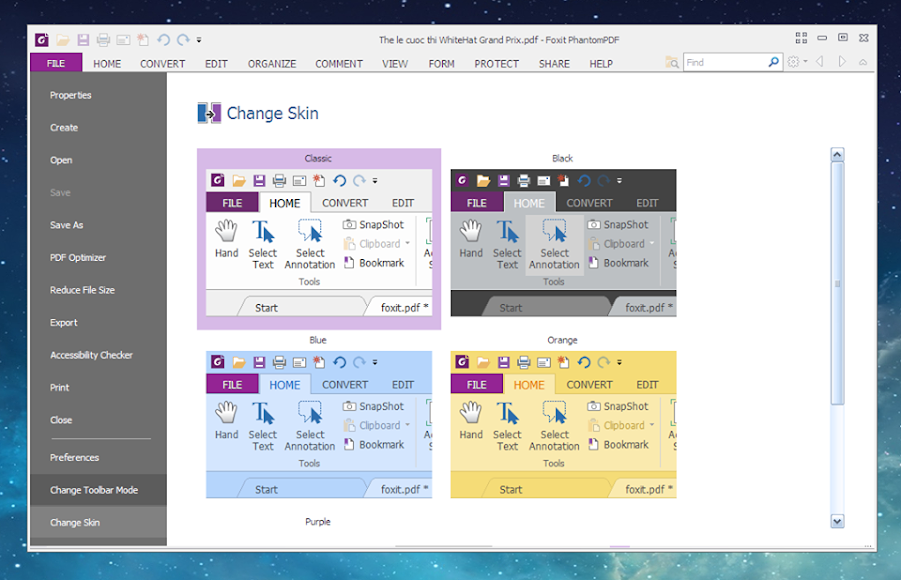Collapse the ribbon with the up chevron
901x580 pixels.
(x=863, y=62)
